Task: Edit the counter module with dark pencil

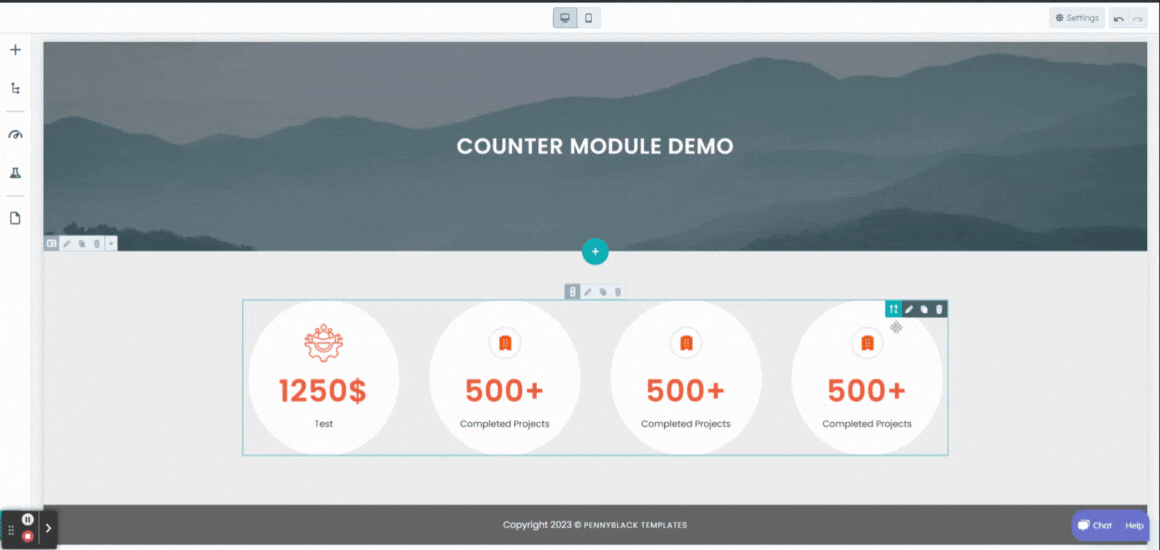Action: (x=909, y=309)
